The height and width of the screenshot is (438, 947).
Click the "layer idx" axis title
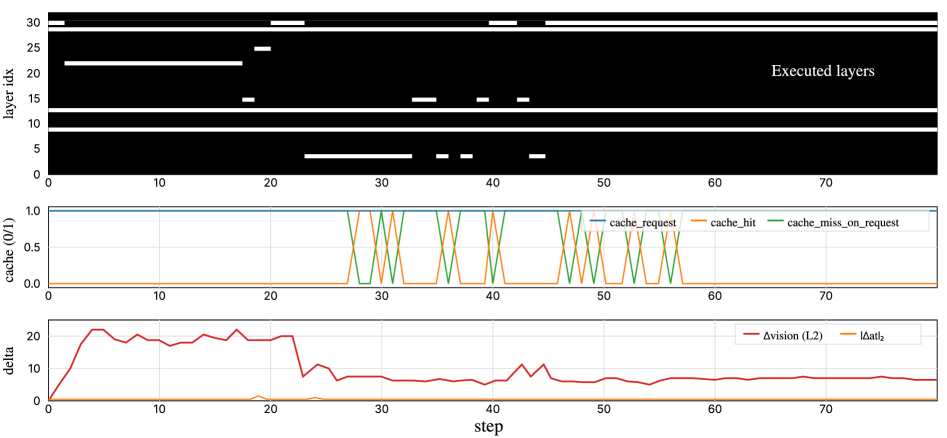coord(11,93)
